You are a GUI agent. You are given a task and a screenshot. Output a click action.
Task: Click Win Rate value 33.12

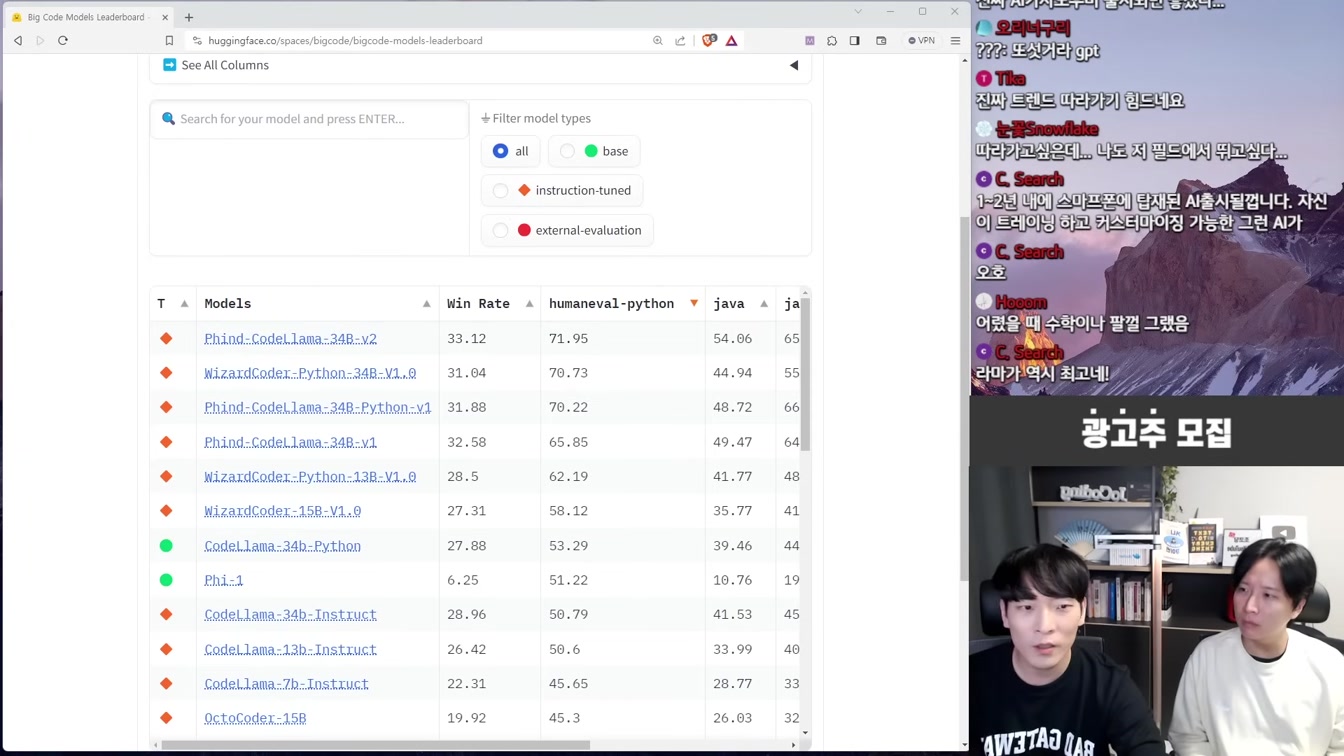[x=466, y=339]
